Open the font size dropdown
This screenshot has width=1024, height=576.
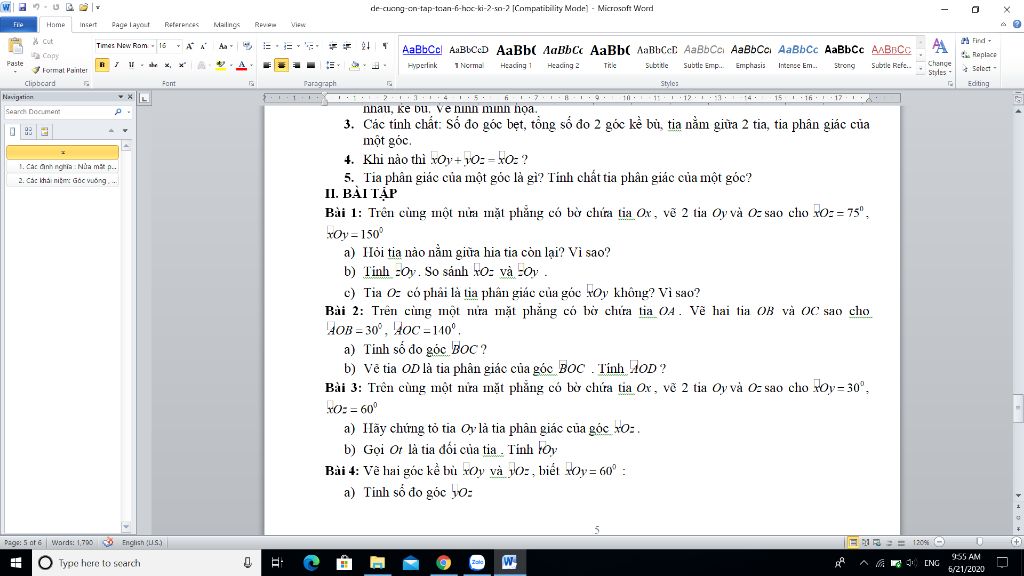point(178,46)
